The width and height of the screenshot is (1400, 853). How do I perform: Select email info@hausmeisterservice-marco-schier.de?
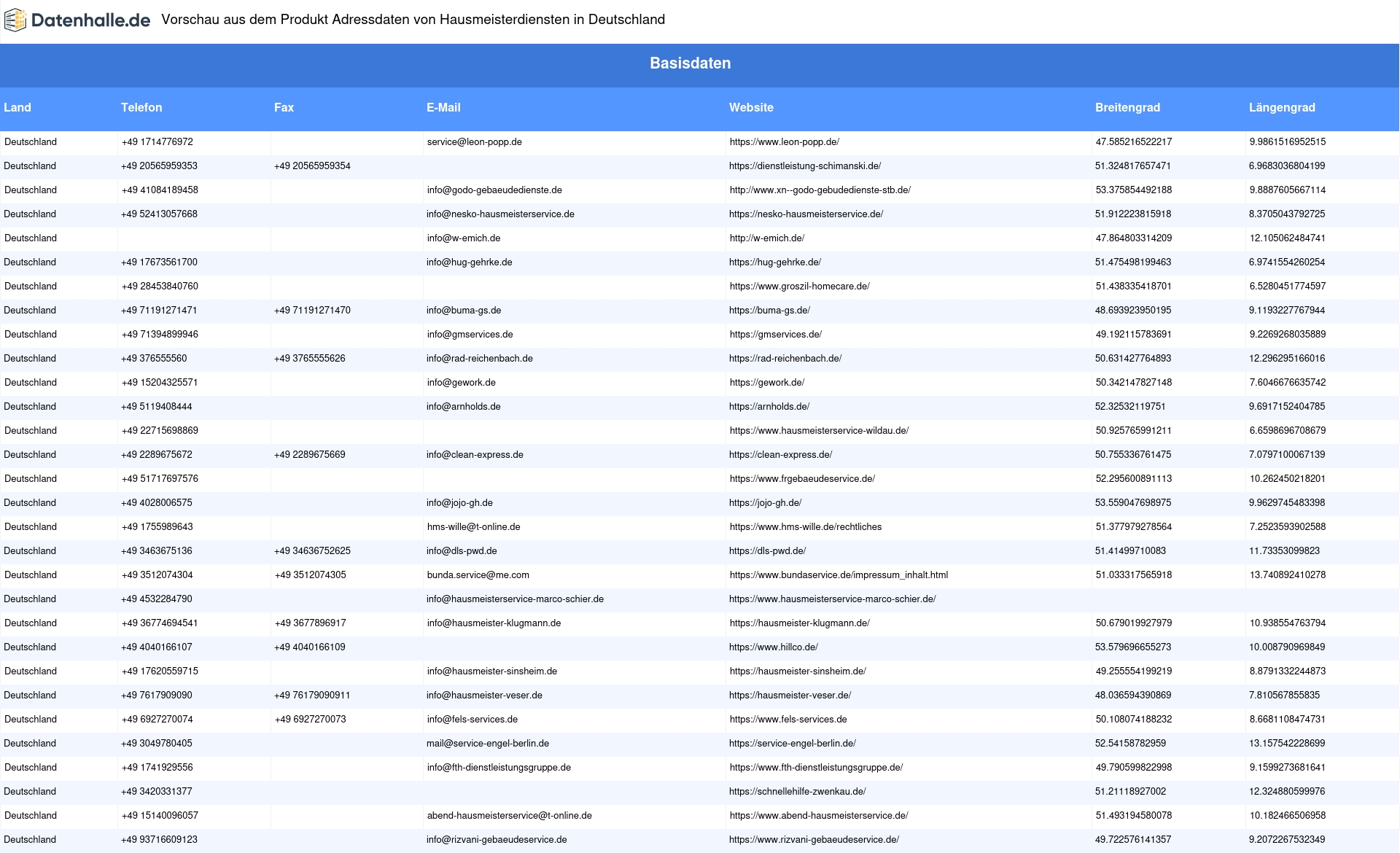(515, 599)
